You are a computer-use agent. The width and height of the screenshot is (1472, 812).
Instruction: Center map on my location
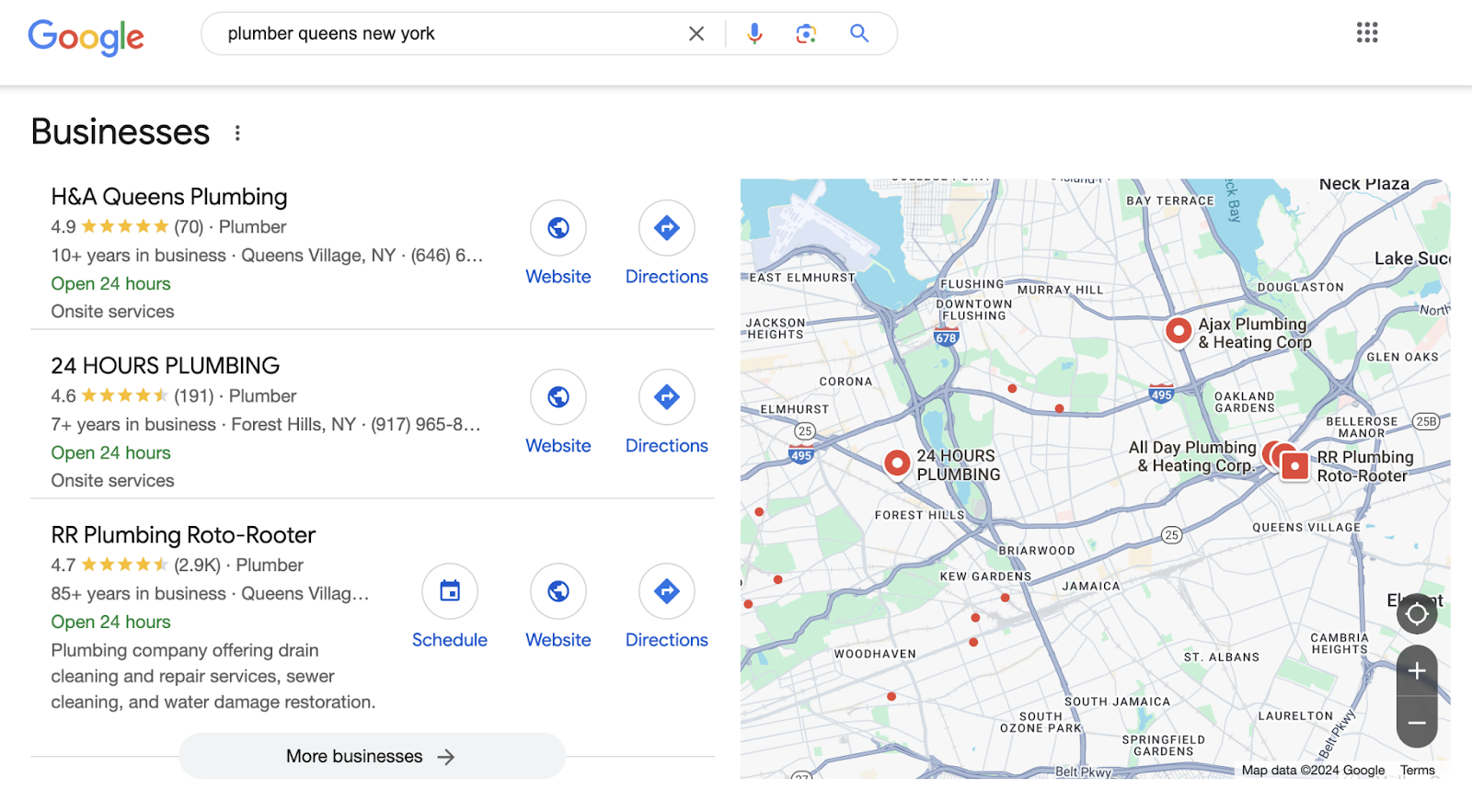click(1417, 613)
